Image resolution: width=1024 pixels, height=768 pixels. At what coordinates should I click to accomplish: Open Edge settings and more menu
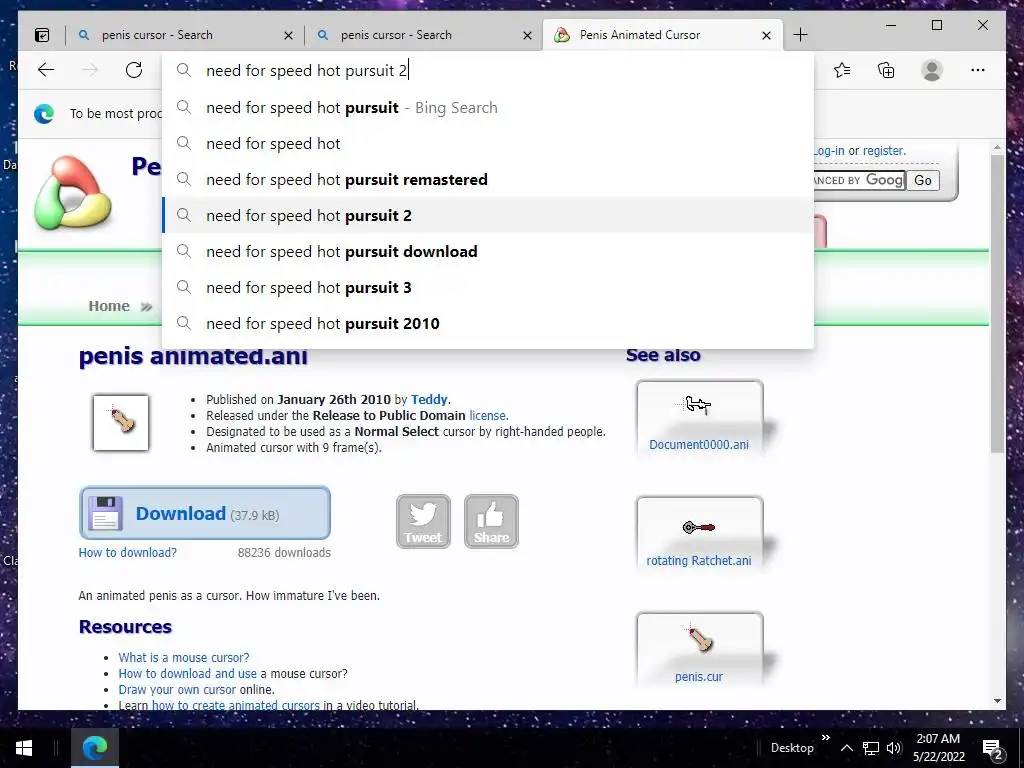tap(978, 70)
